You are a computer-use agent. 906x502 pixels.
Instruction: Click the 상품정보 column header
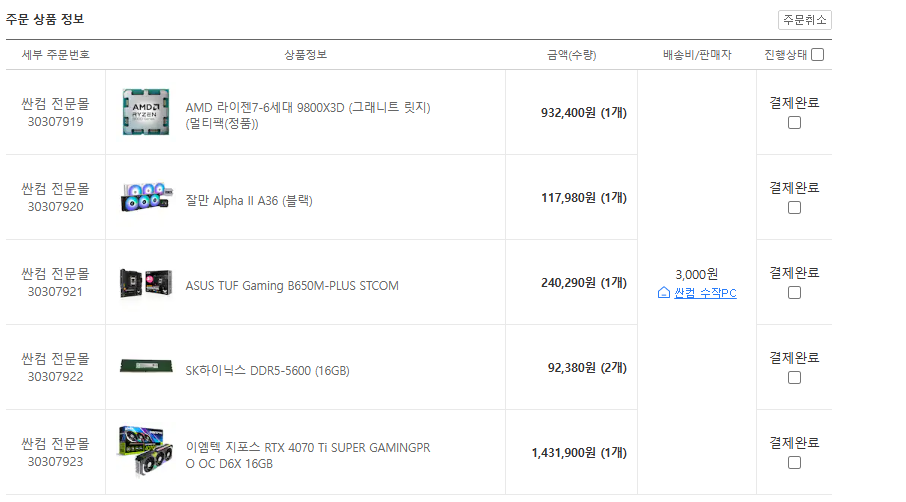pyautogui.click(x=306, y=54)
